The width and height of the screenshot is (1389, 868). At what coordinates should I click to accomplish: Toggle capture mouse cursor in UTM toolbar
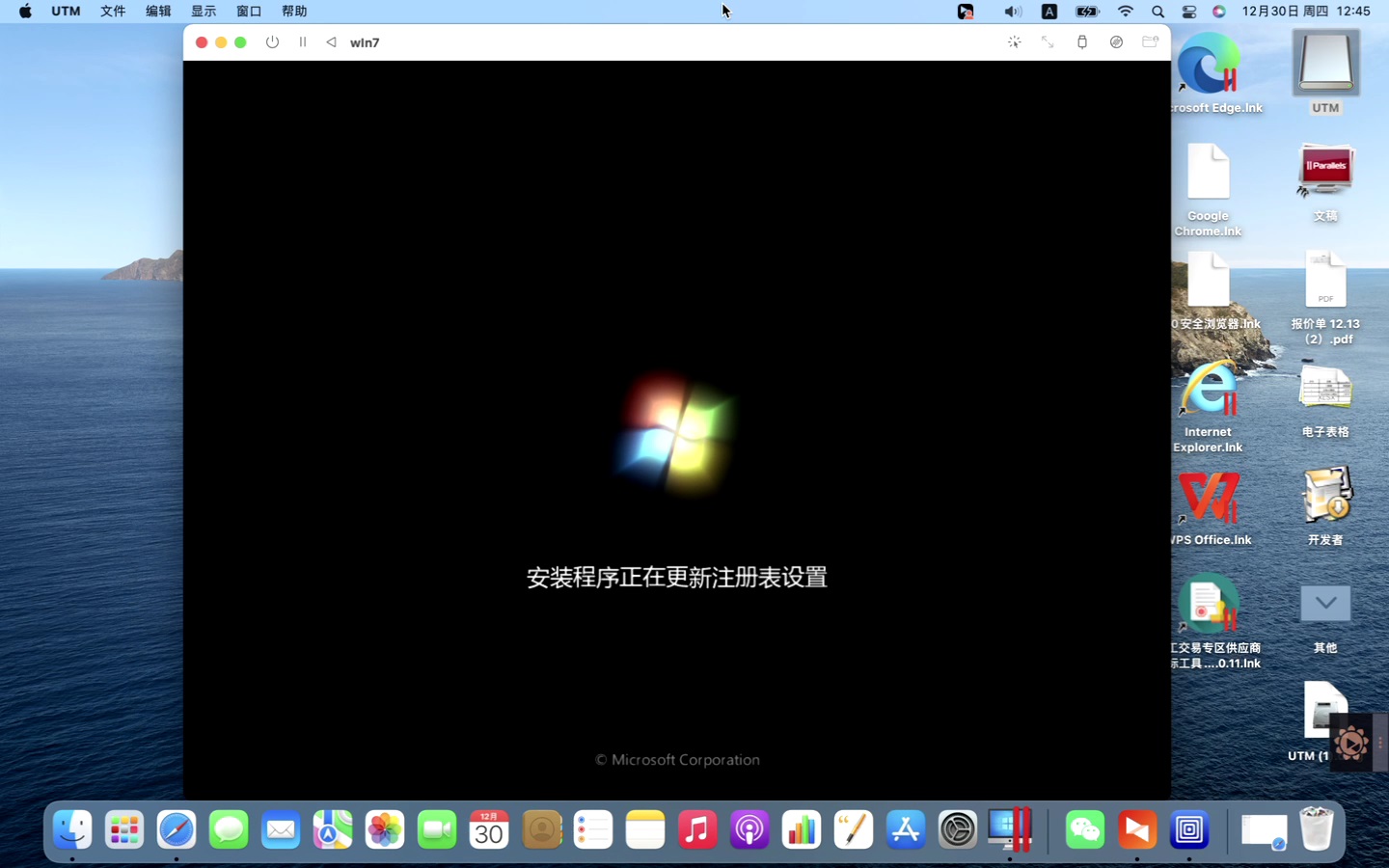pyautogui.click(x=1015, y=42)
